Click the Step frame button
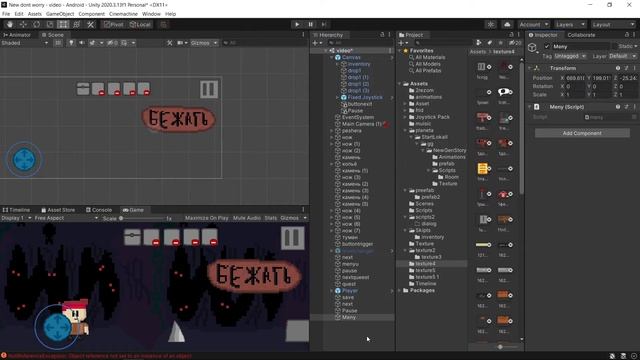This screenshot has width=640, height=360. (x=324, y=24)
